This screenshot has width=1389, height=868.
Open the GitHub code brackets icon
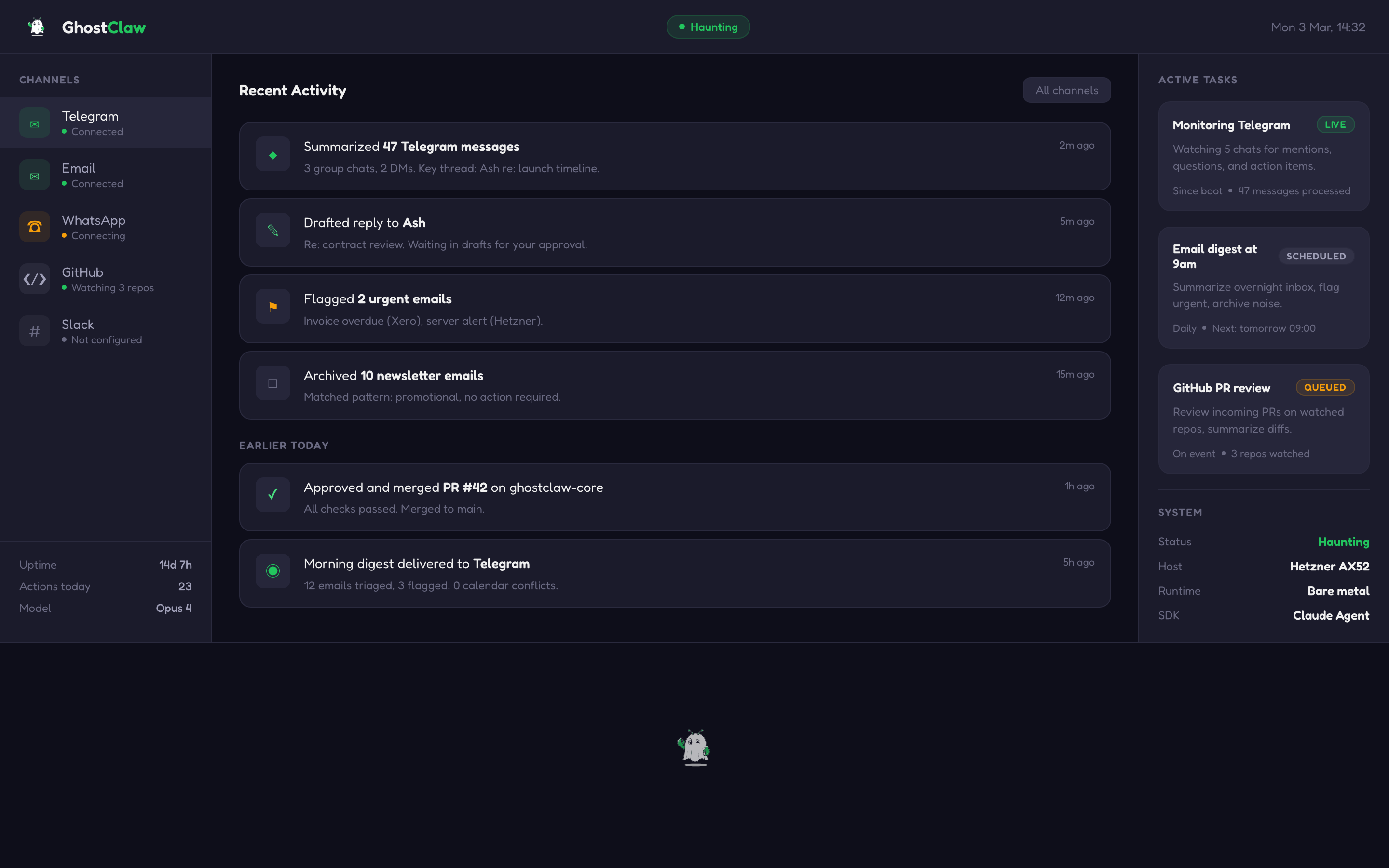point(34,279)
